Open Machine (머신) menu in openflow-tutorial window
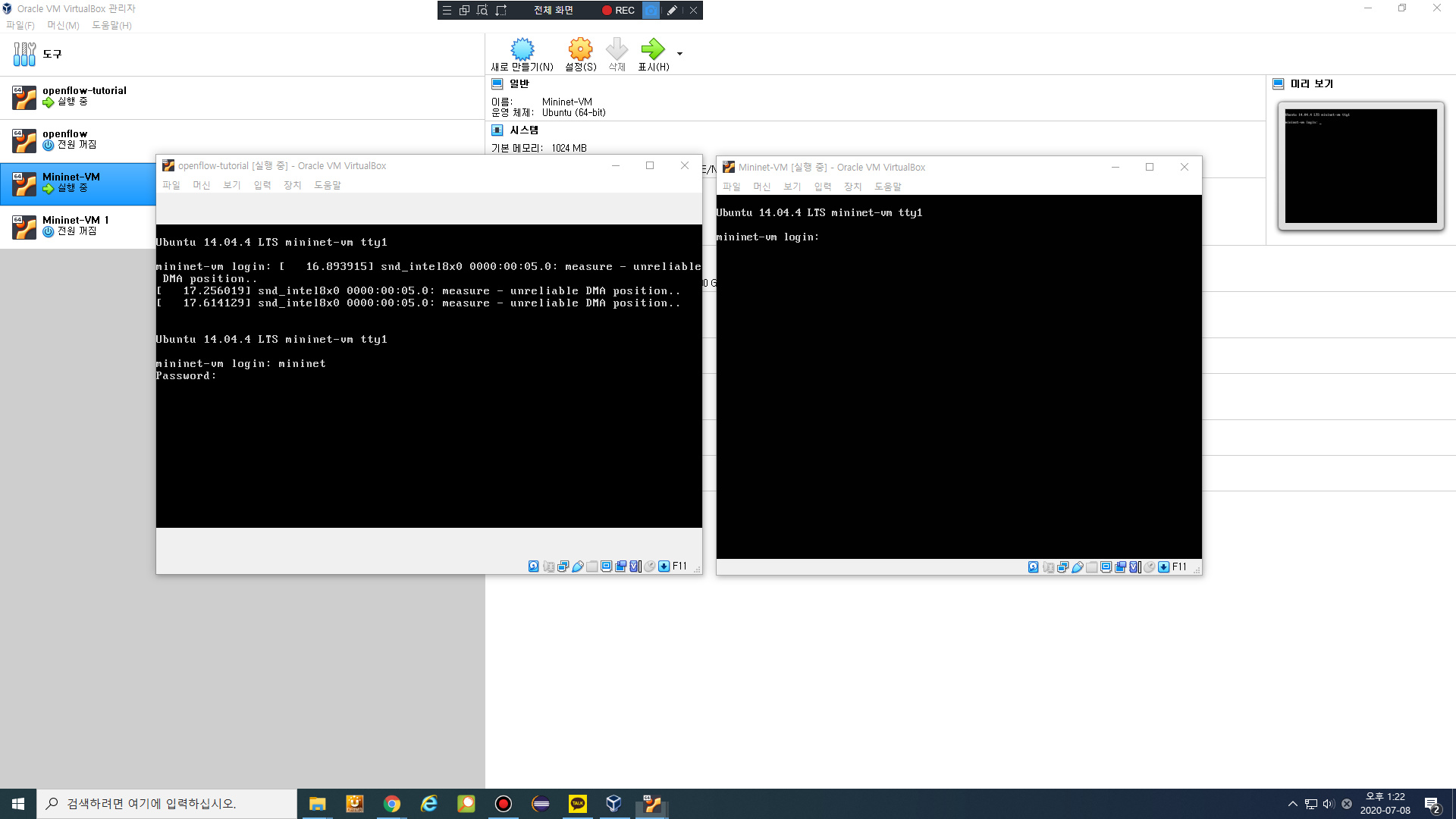1456x819 pixels. pos(202,185)
